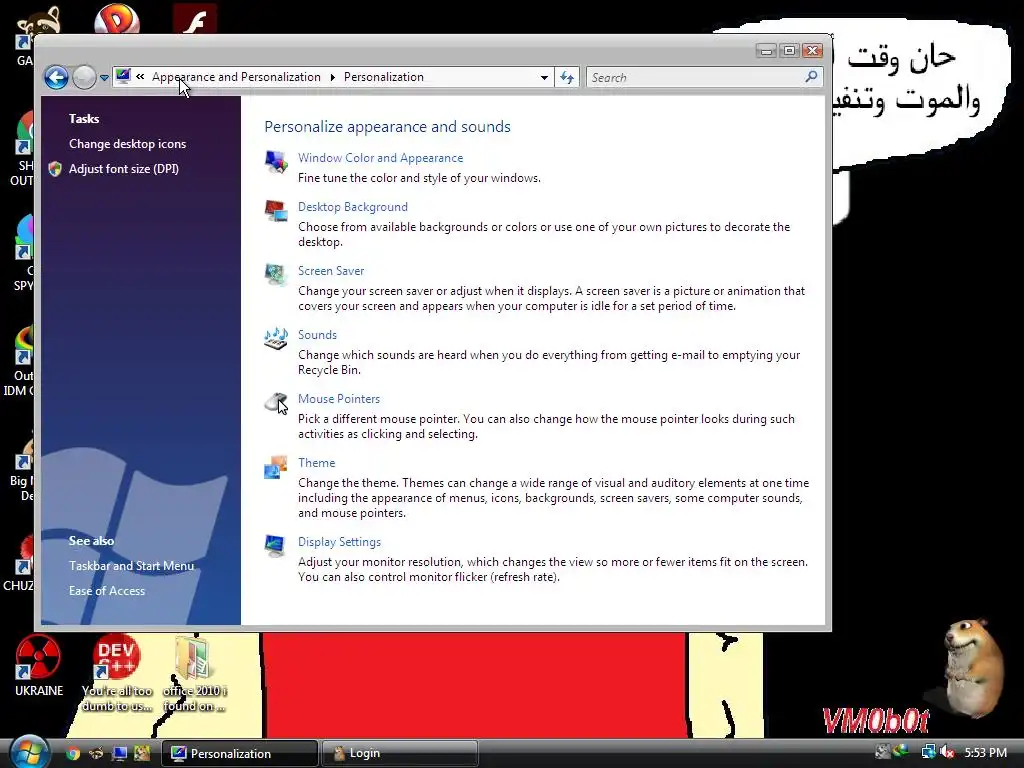Click the breadcrumb arrow after Appearance and Personalization
This screenshot has height=768, width=1024.
click(x=332, y=77)
